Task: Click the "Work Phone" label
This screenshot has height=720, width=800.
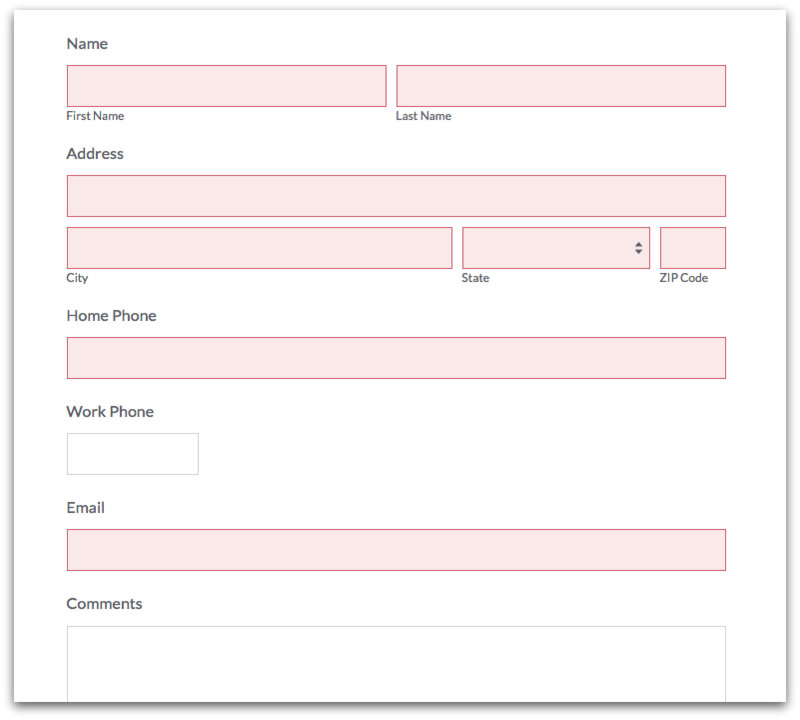Action: coord(110,412)
